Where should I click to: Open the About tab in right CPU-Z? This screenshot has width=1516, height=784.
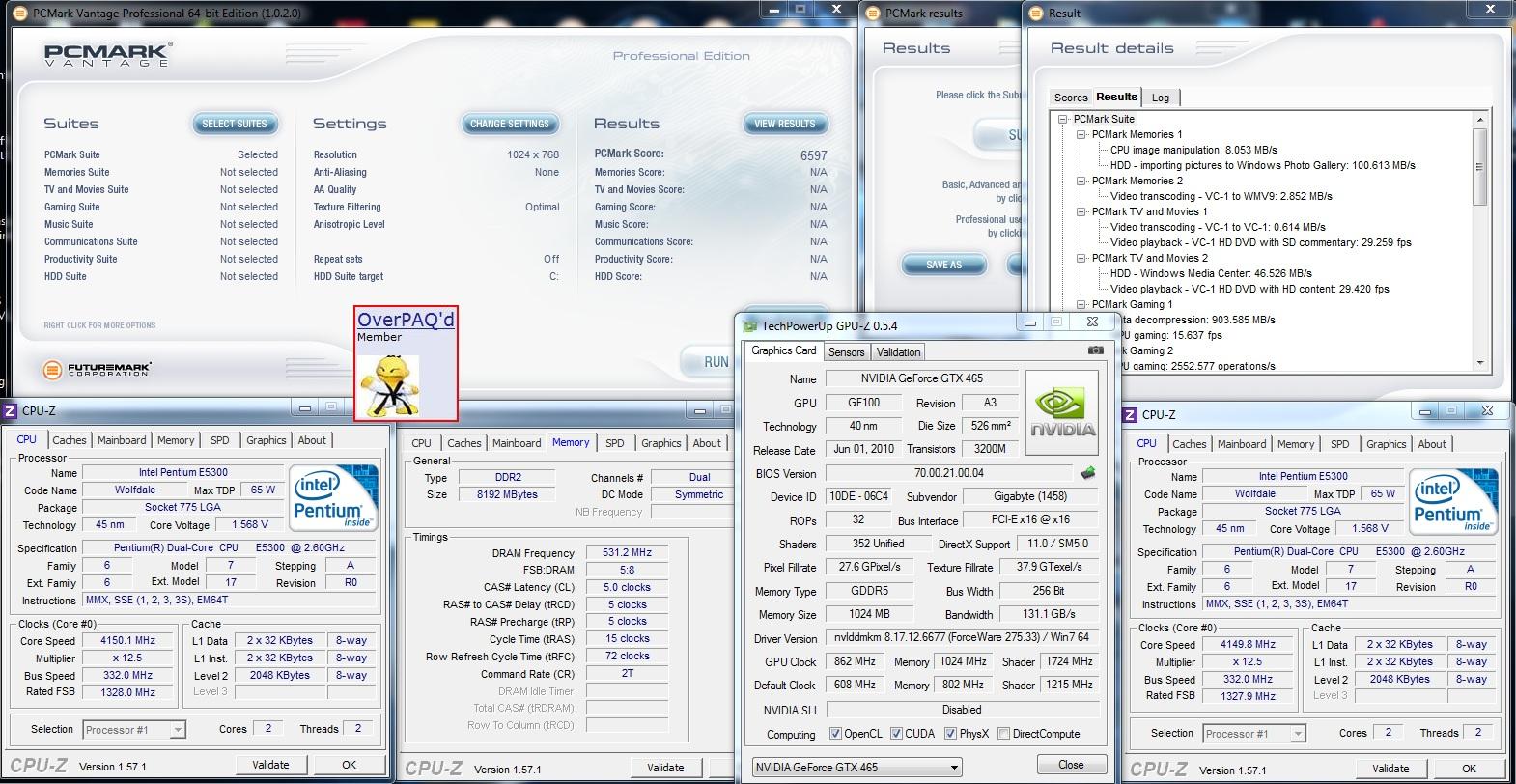click(x=1432, y=444)
